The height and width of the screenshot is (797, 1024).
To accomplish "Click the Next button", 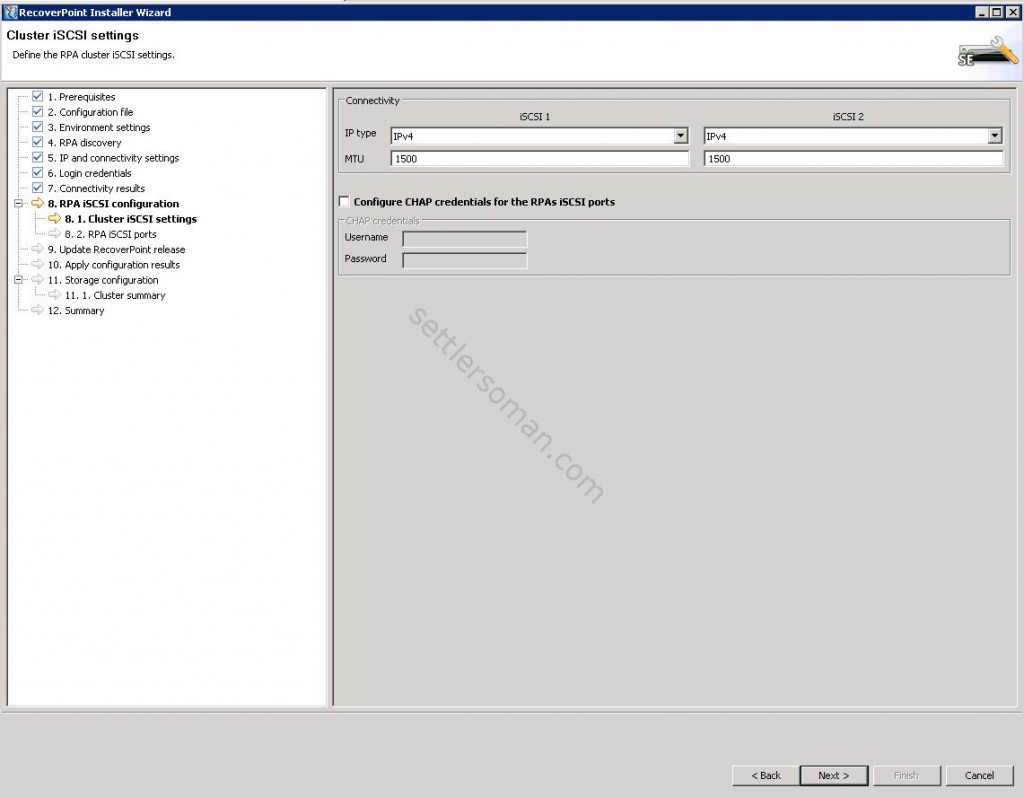I will point(833,775).
